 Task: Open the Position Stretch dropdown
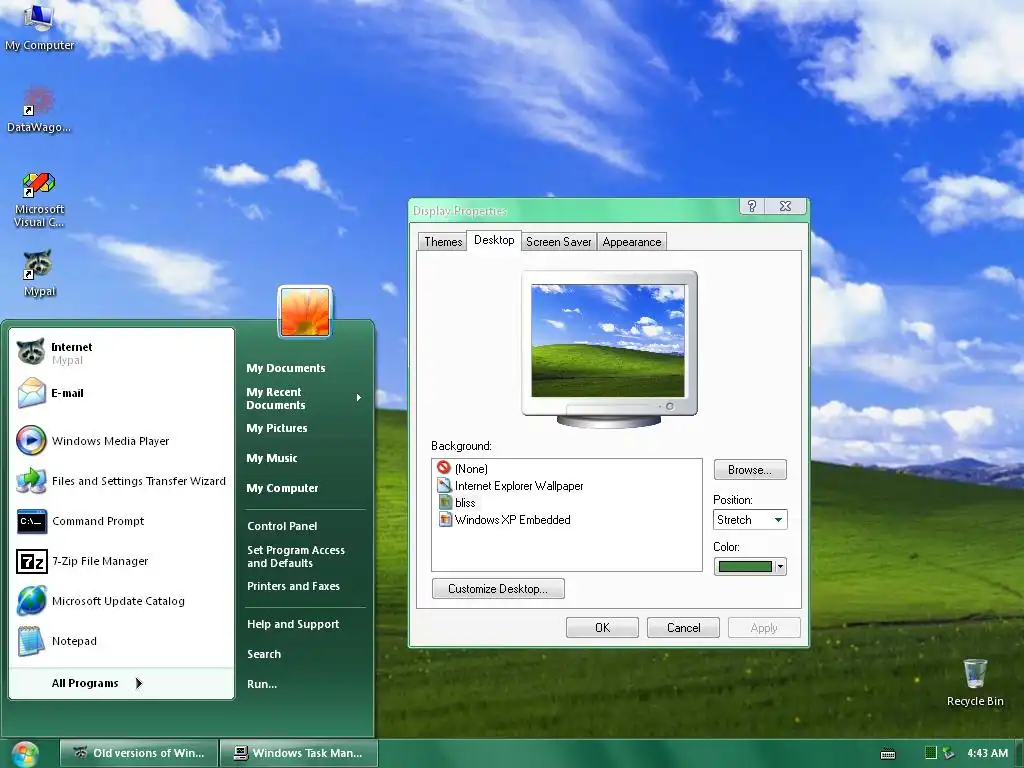750,520
